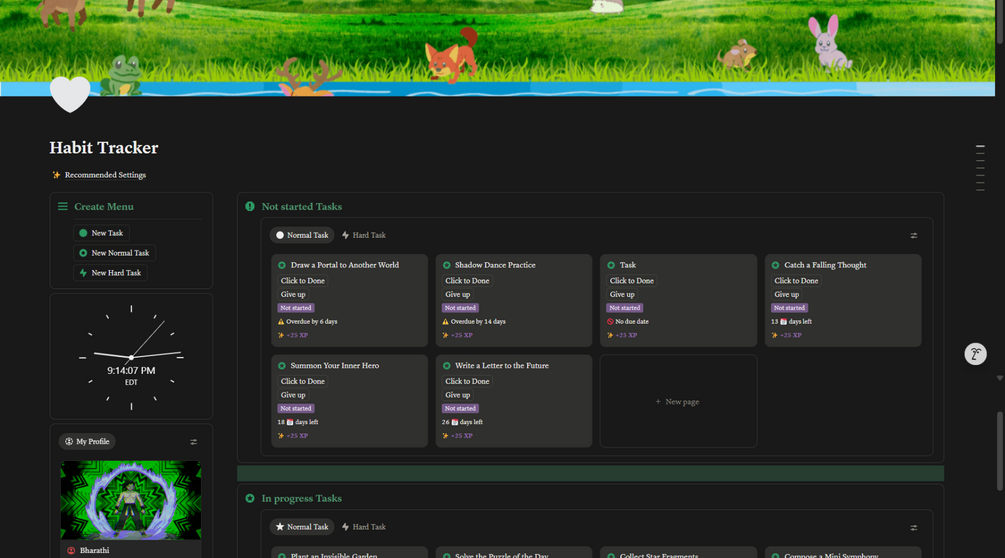Viewport: 1005px width, 558px height.
Task: Click lightning icon on New Hard Task button
Action: 83,273
